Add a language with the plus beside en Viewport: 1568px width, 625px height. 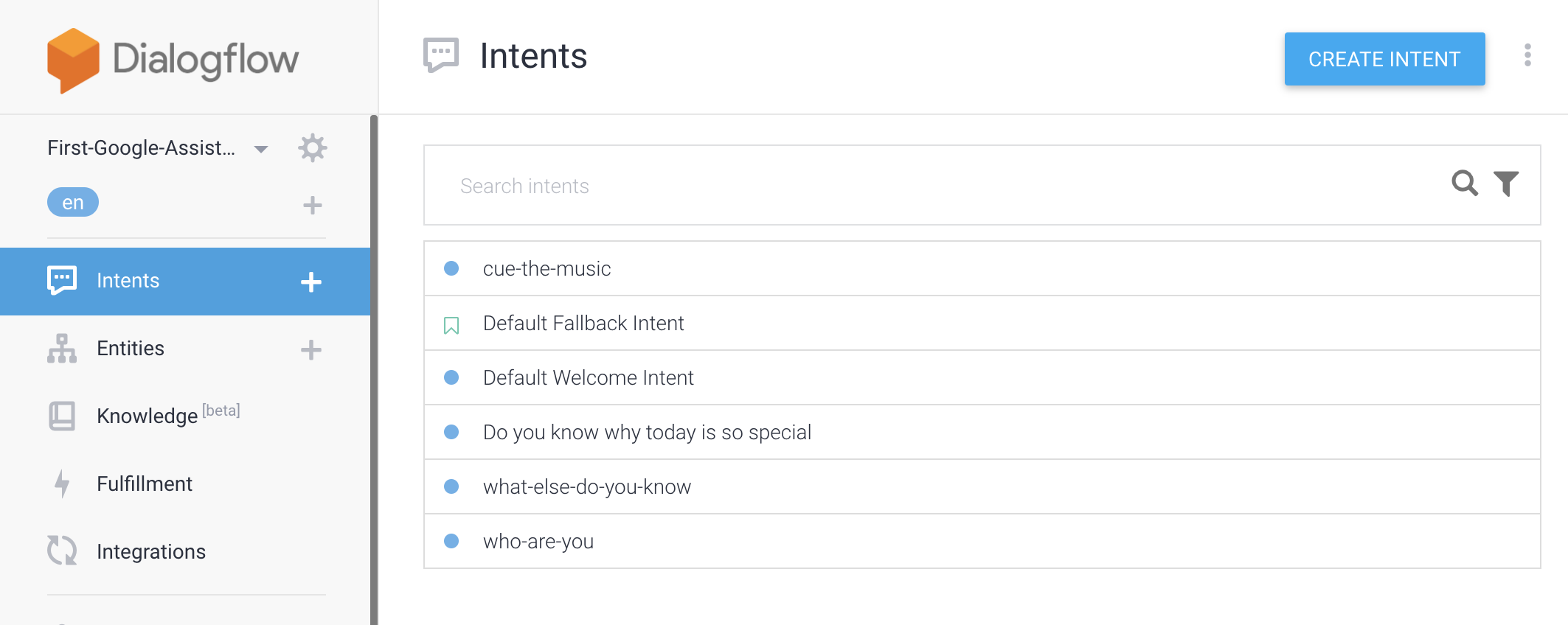click(313, 205)
